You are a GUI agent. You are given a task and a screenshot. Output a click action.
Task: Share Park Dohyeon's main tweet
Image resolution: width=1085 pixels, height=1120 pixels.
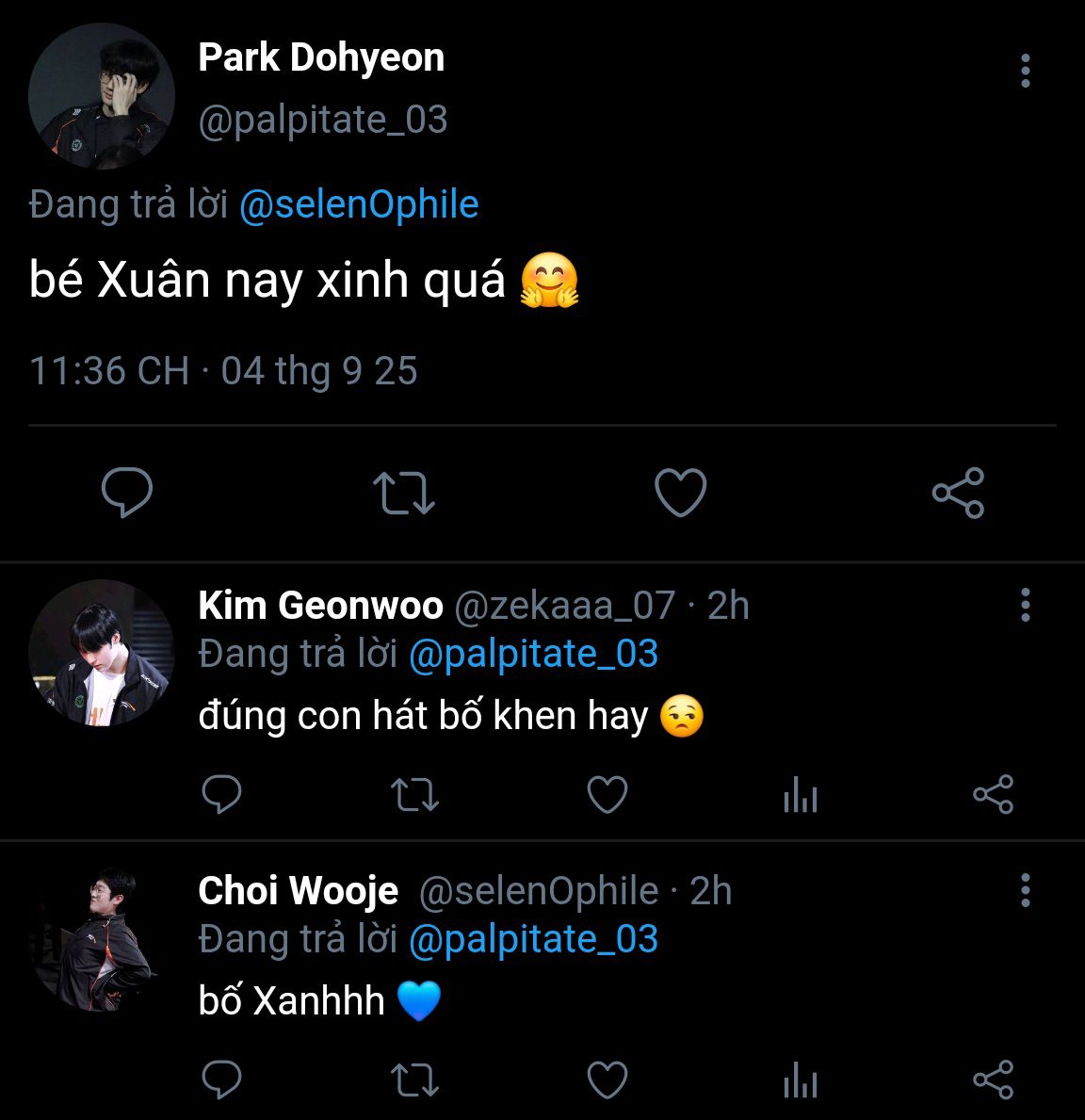958,492
